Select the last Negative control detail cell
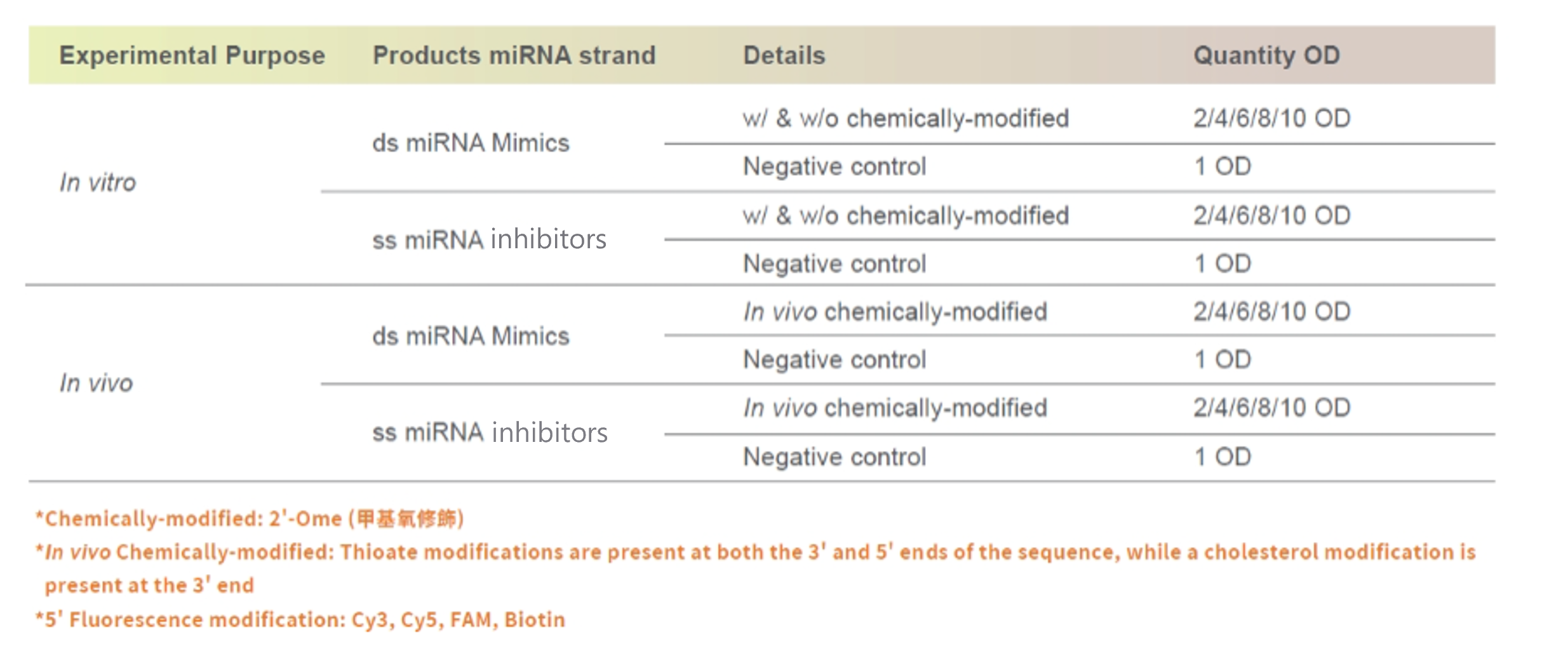Image resolution: width=1568 pixels, height=647 pixels. point(834,457)
